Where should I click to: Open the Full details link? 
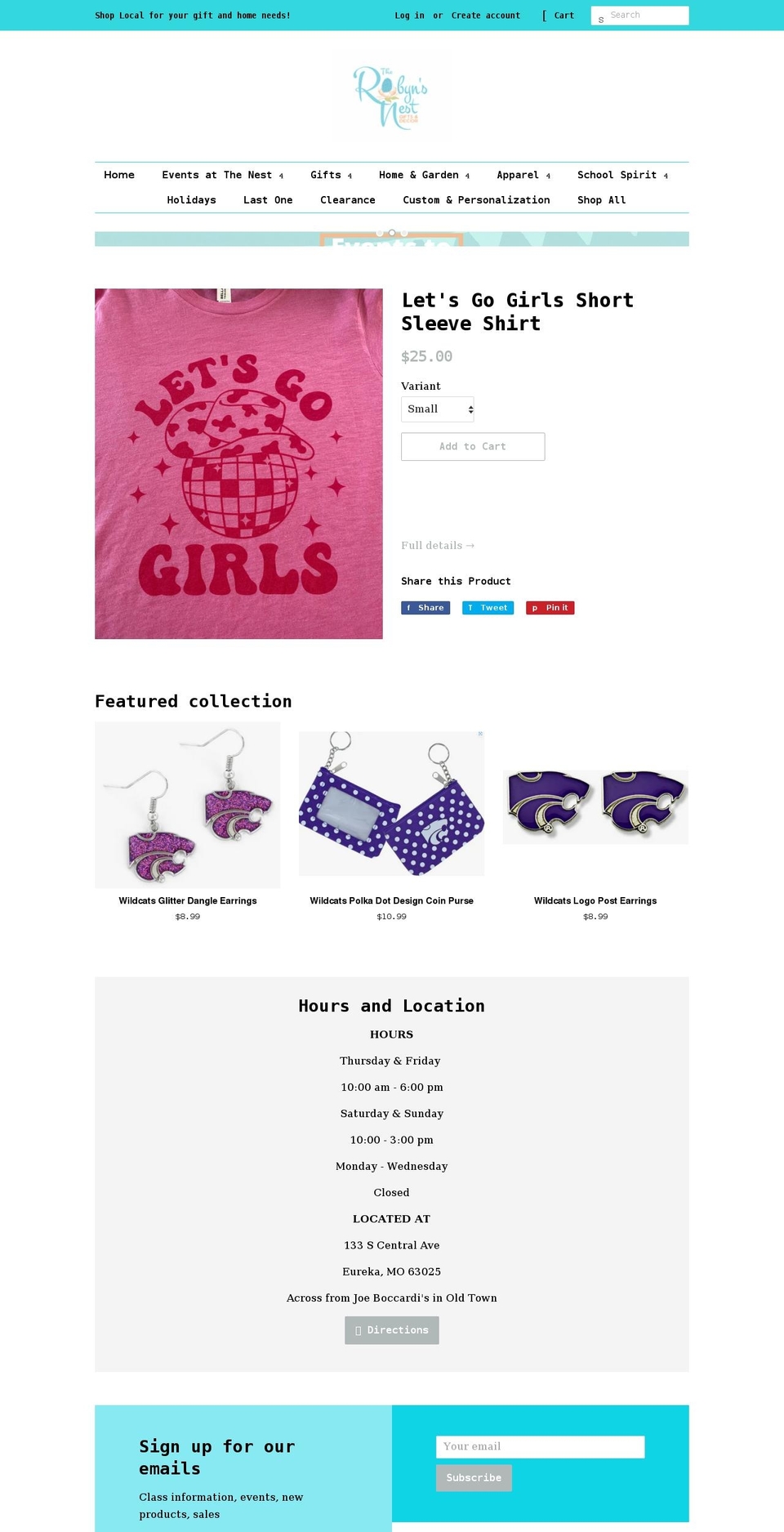(438, 545)
